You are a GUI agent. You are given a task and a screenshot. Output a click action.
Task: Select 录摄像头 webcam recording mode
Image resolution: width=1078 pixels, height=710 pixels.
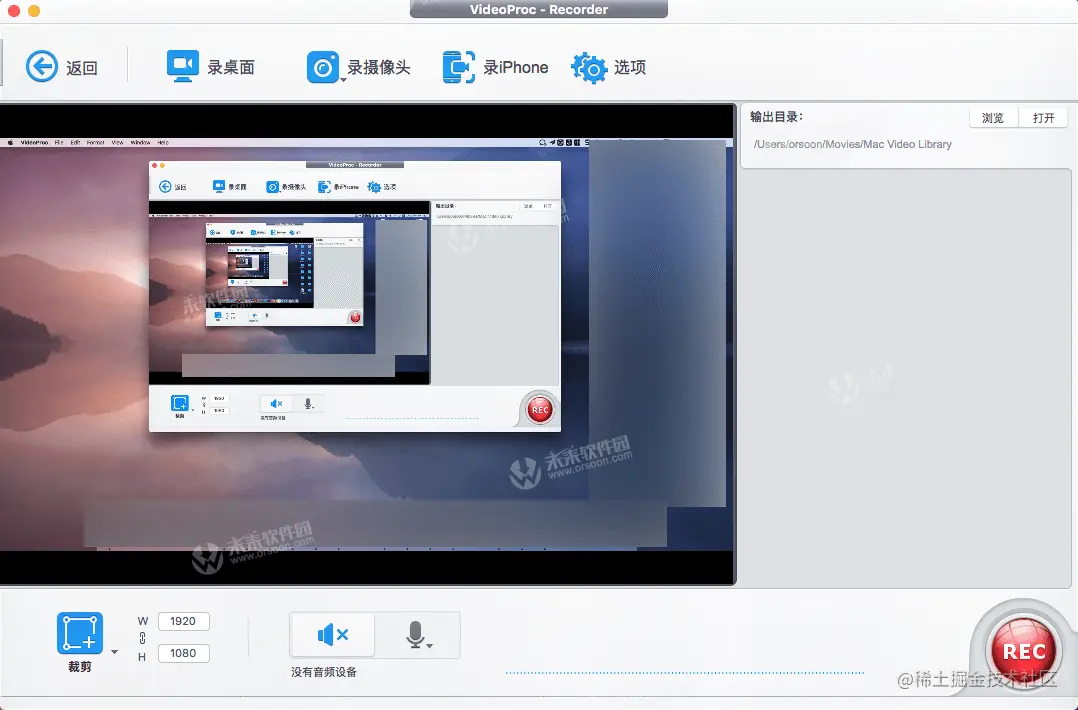tap(358, 67)
